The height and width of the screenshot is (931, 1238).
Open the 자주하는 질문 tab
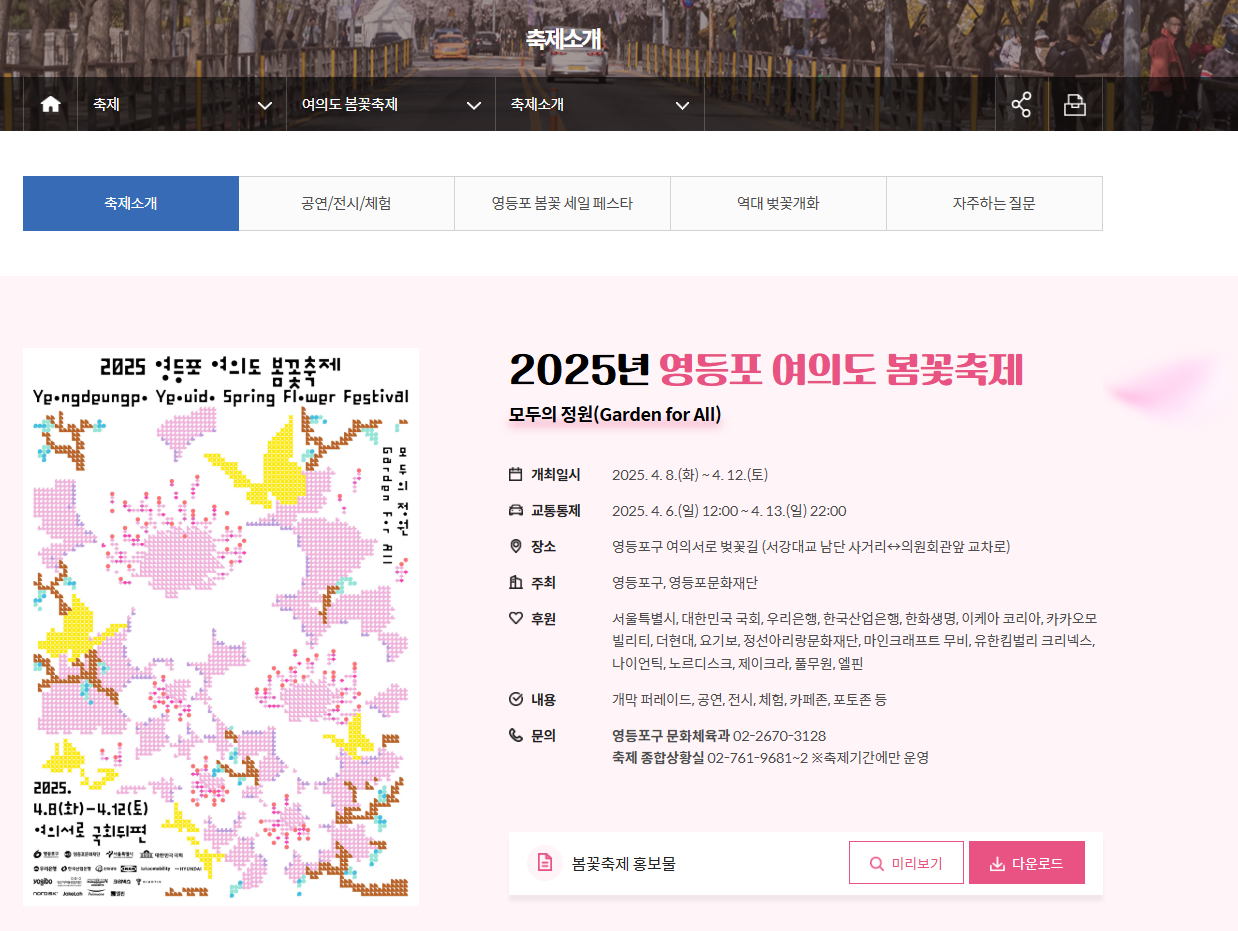[994, 203]
